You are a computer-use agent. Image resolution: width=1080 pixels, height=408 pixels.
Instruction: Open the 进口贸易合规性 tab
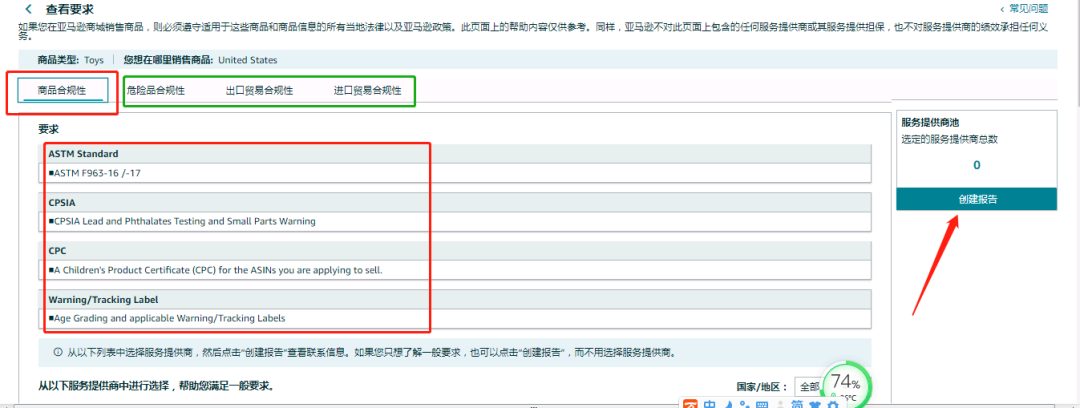pyautogui.click(x=367, y=91)
